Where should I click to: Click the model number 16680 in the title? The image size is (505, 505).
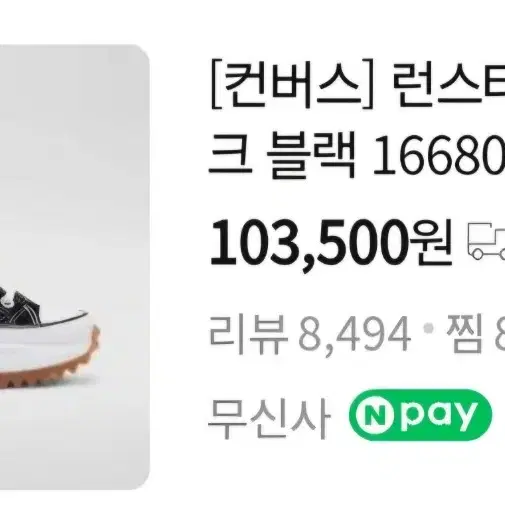pos(438,156)
